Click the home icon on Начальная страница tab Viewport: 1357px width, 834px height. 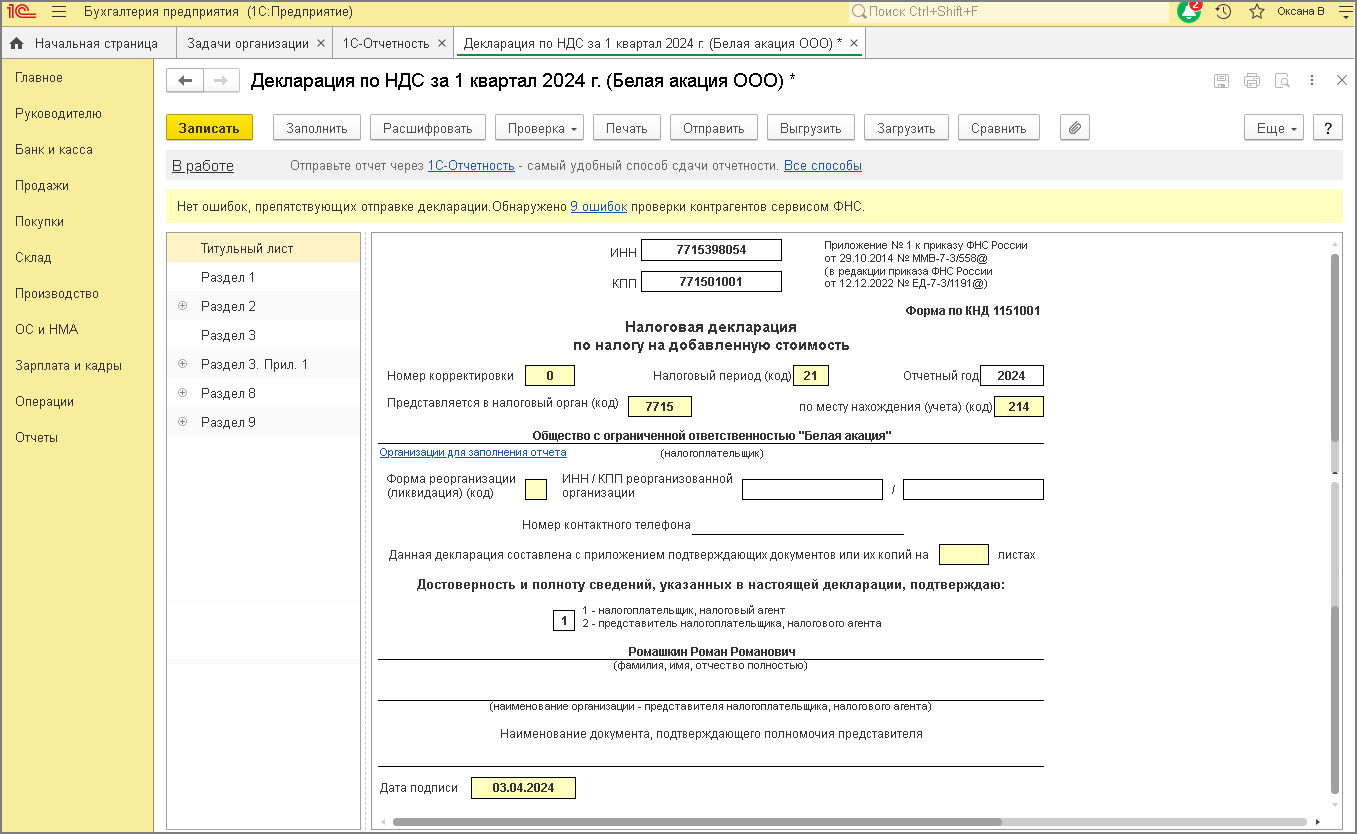16,44
